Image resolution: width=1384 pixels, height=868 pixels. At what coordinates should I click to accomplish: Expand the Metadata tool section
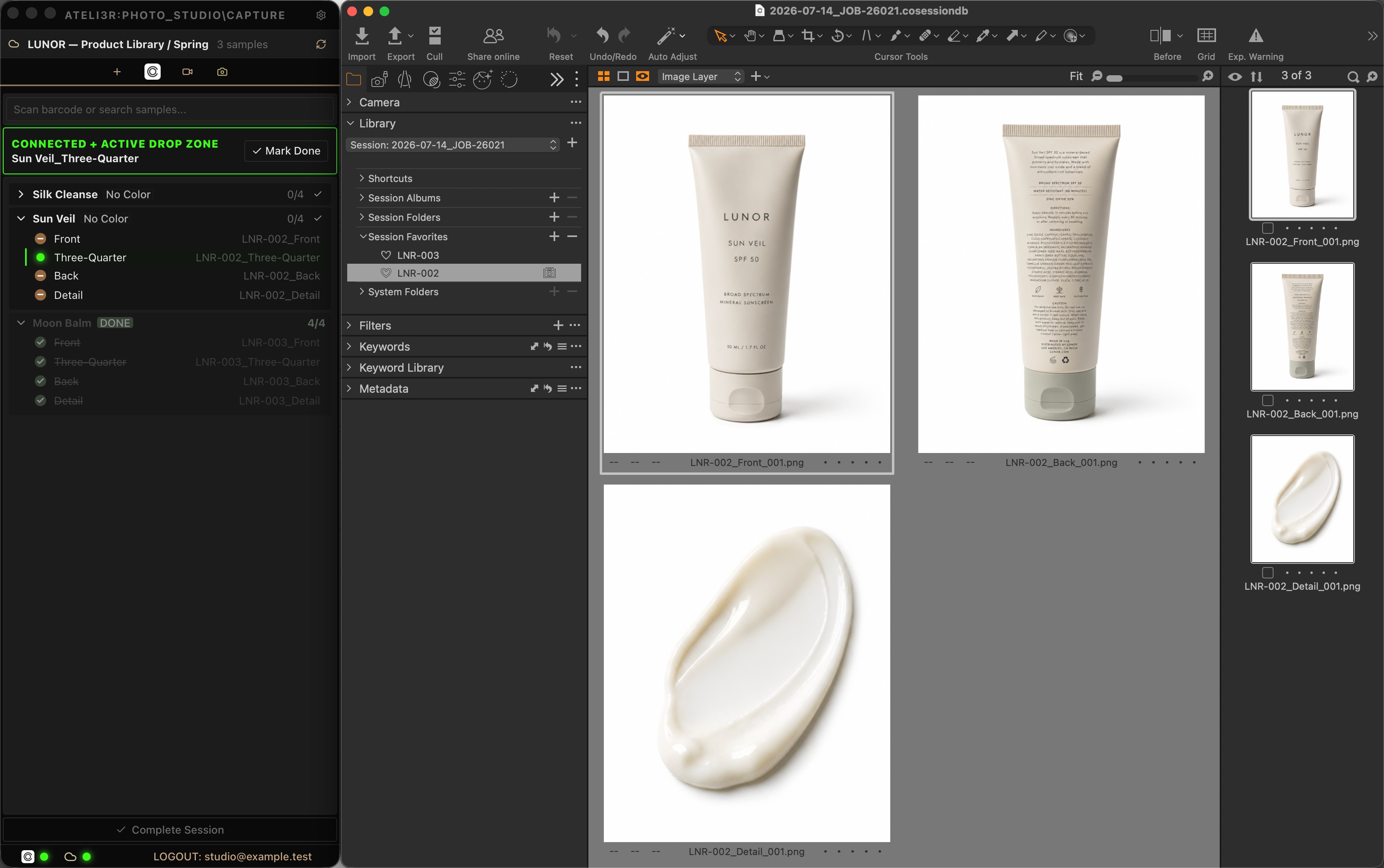[349, 389]
